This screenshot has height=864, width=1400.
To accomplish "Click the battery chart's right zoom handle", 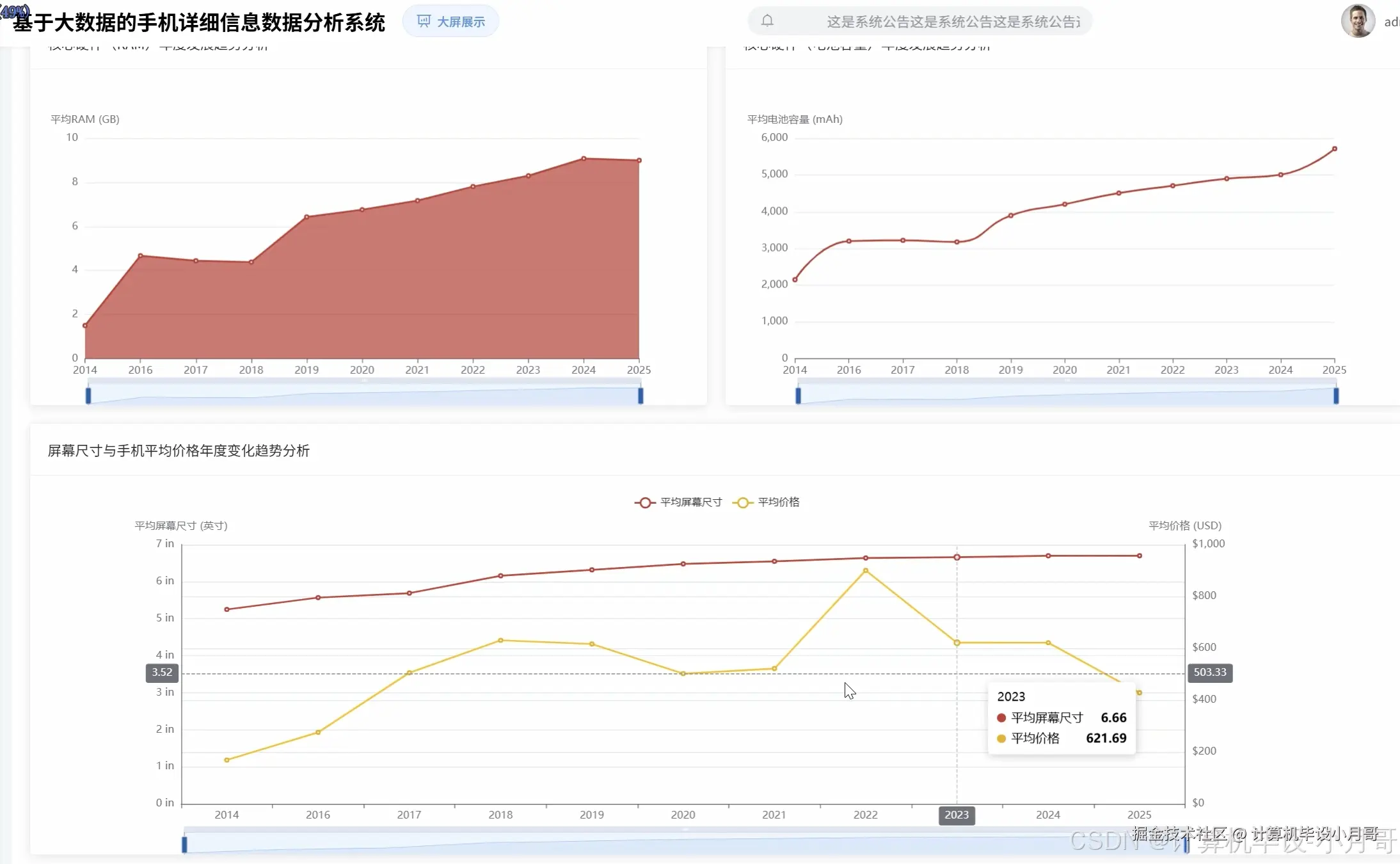I will (1336, 396).
